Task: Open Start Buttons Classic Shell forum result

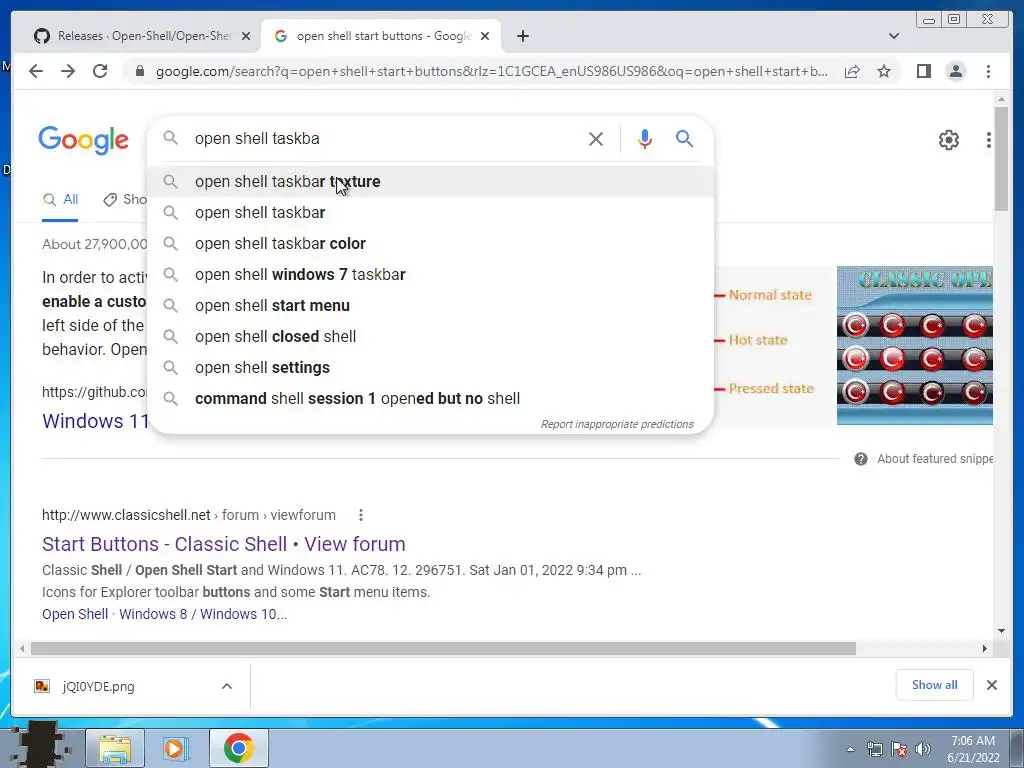Action: tap(223, 544)
